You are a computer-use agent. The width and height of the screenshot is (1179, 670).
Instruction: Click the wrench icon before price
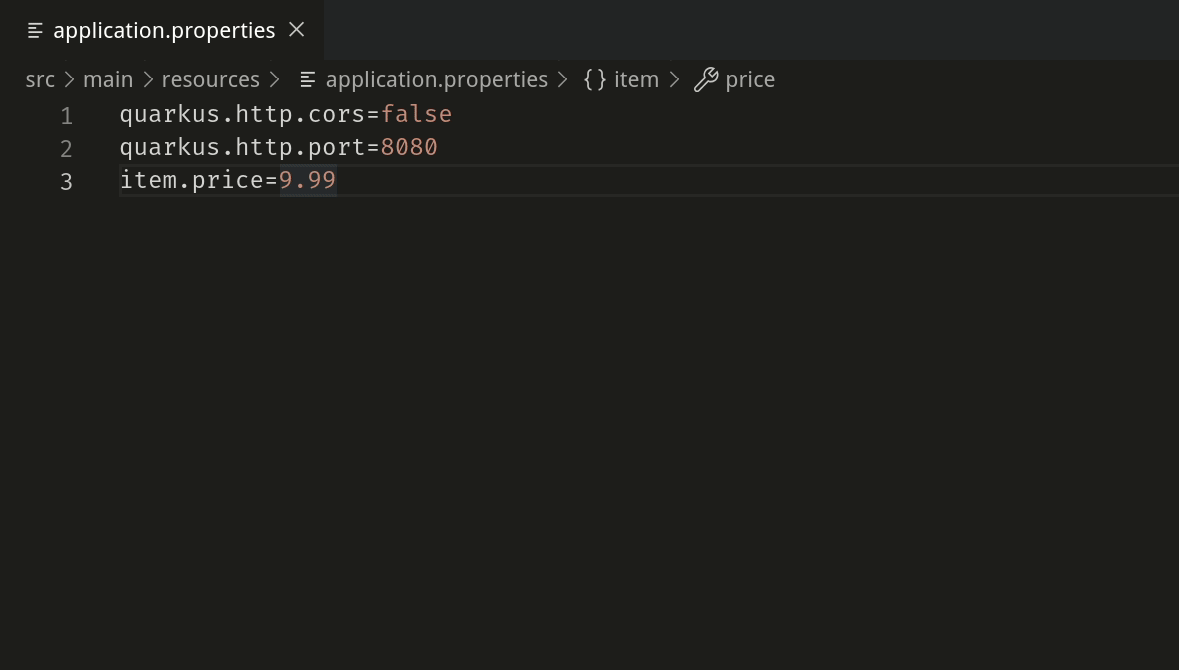pyautogui.click(x=706, y=80)
